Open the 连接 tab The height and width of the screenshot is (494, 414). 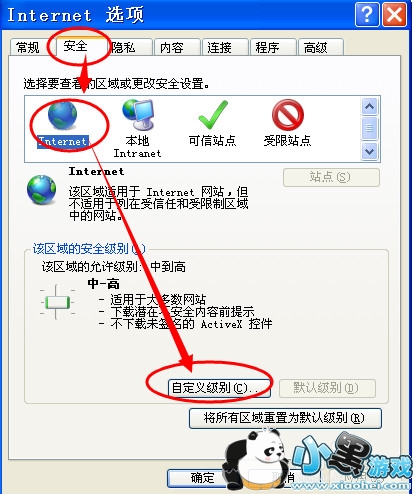point(220,47)
